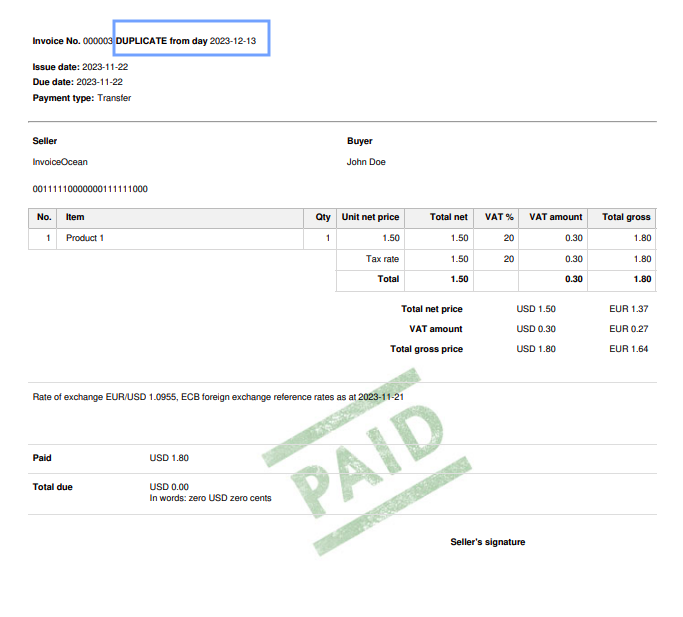Viewport: 683px width, 617px height.
Task: Click the Total gross column header
Action: 626,217
